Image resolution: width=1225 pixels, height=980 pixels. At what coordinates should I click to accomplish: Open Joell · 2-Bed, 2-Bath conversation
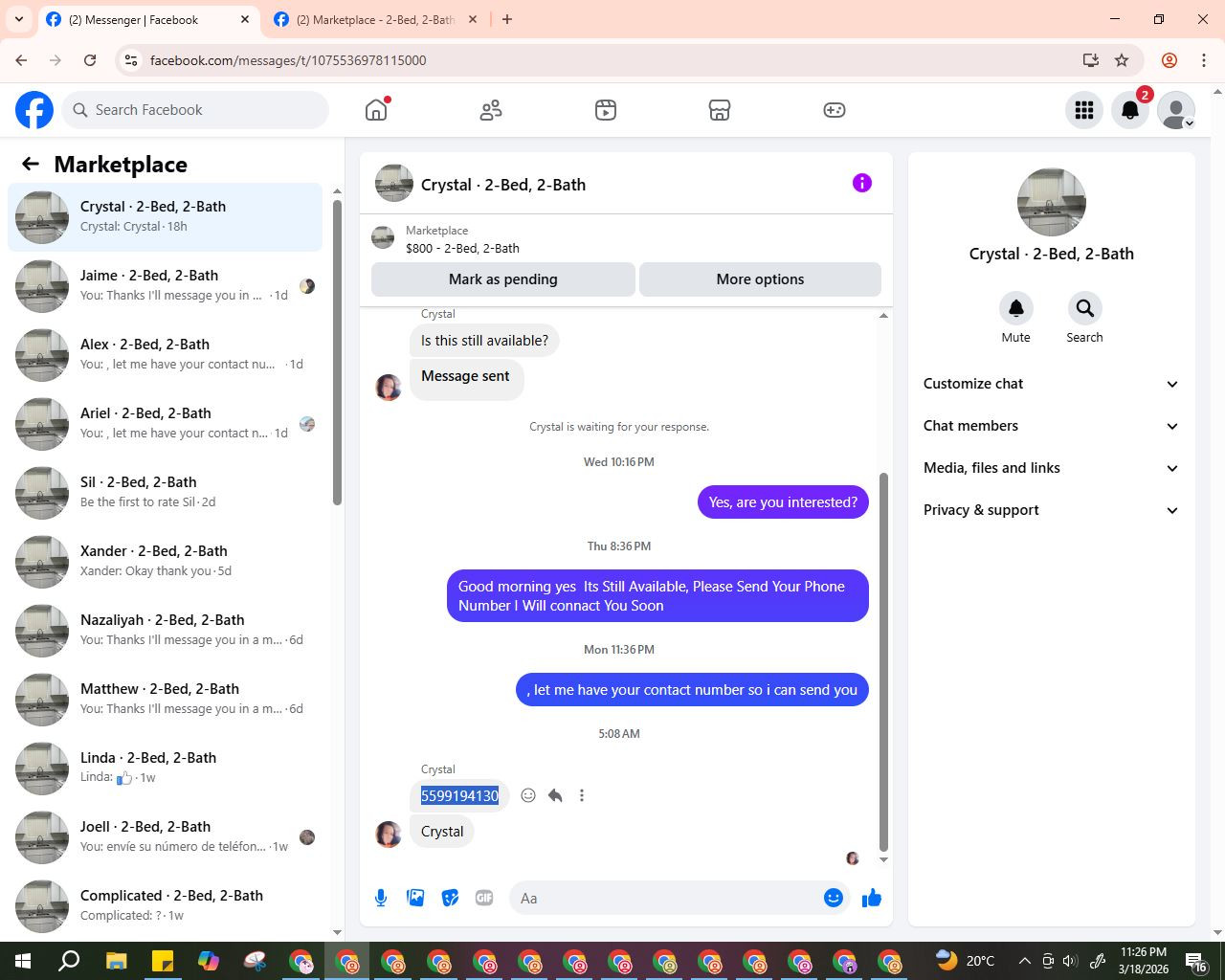[x=165, y=837]
